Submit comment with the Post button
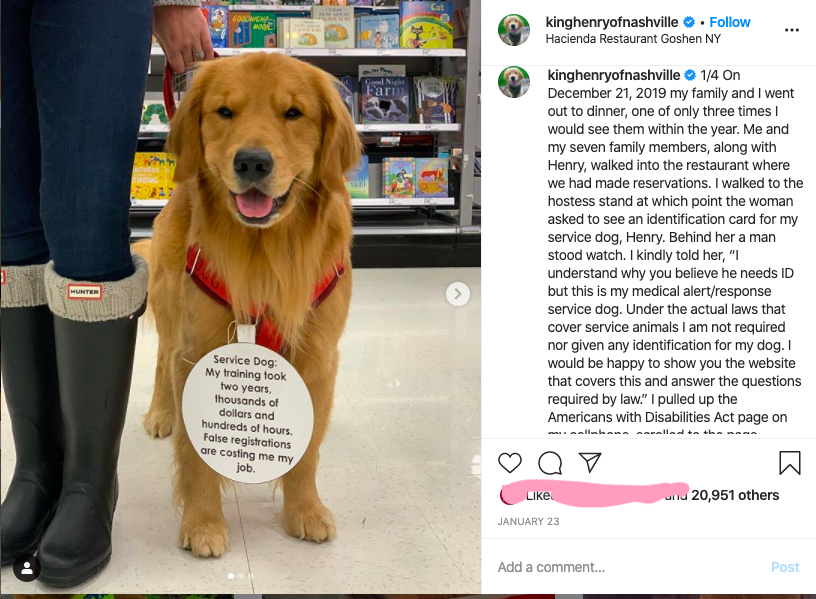This screenshot has width=816, height=599. coord(785,567)
